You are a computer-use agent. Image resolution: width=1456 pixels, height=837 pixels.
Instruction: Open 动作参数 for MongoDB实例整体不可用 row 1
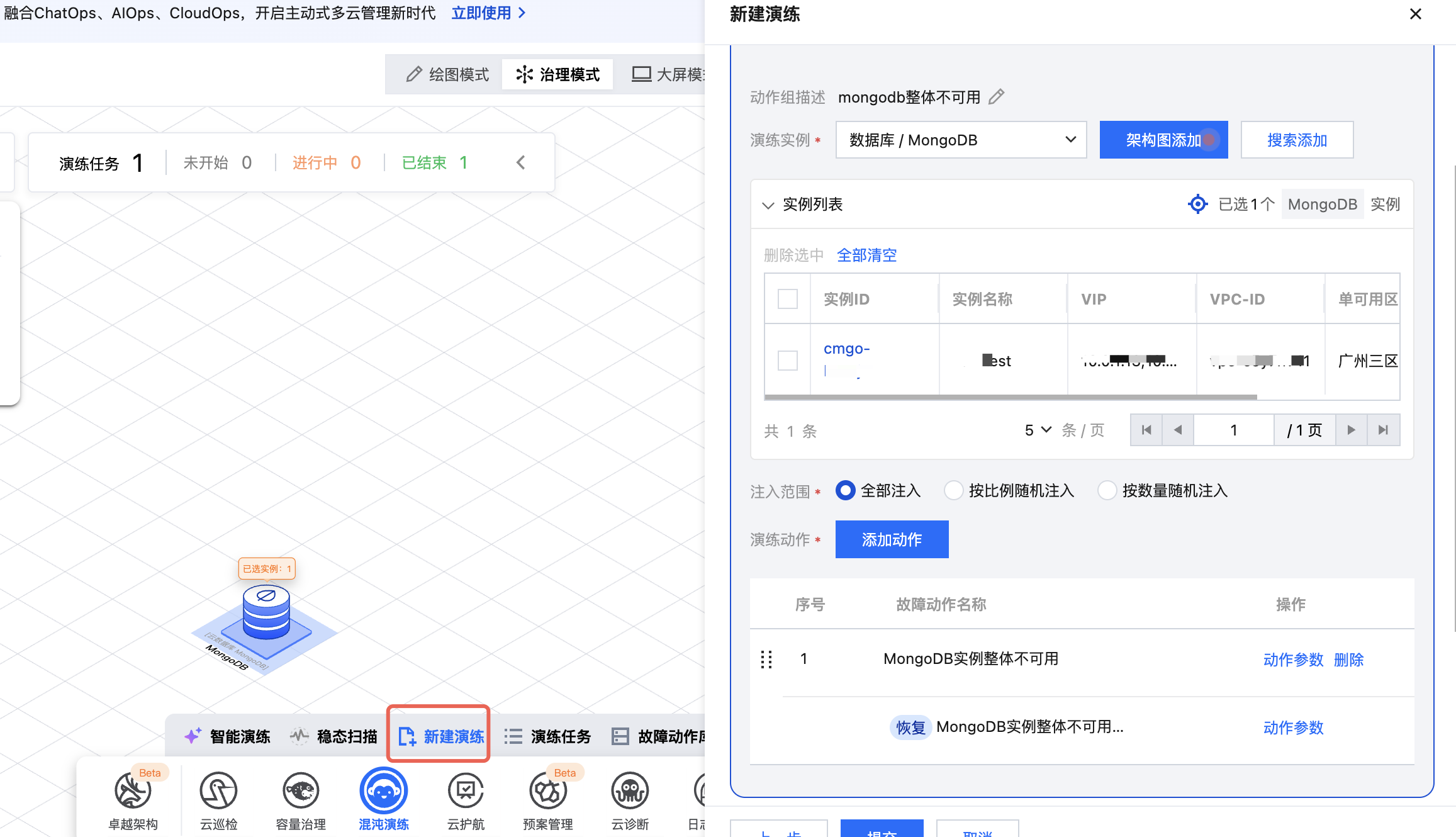1293,660
